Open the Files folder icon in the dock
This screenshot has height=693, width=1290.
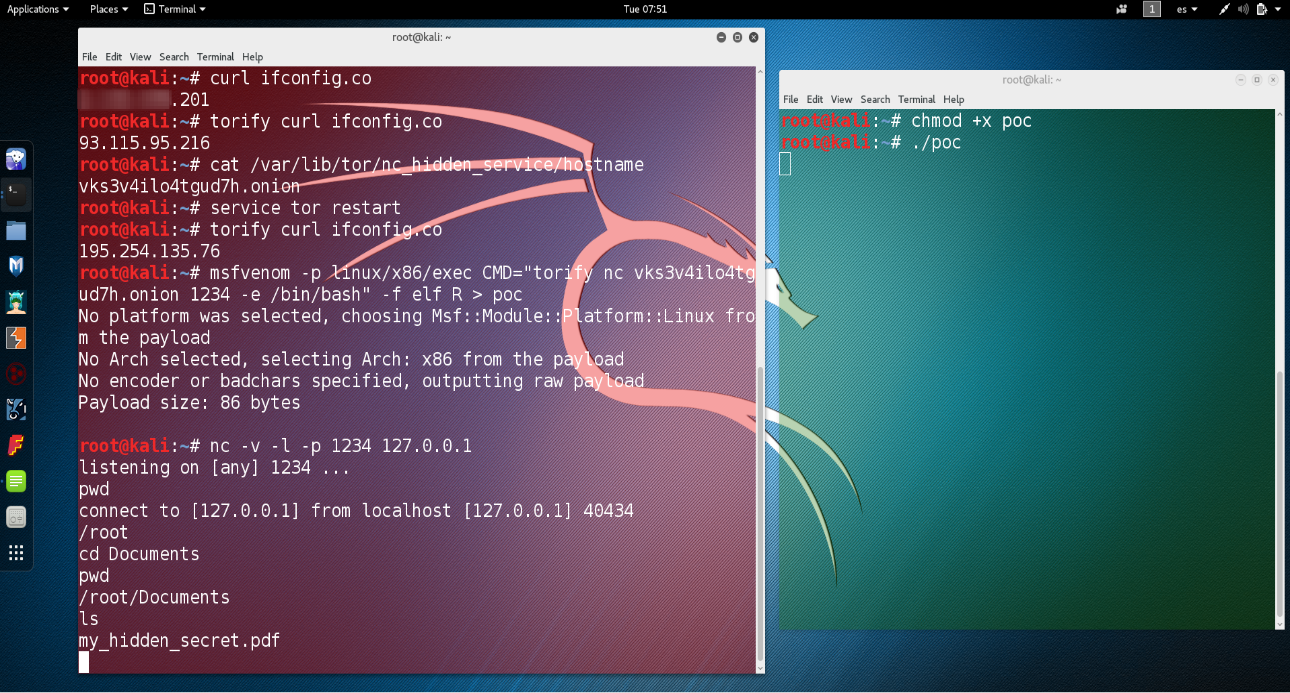click(16, 231)
